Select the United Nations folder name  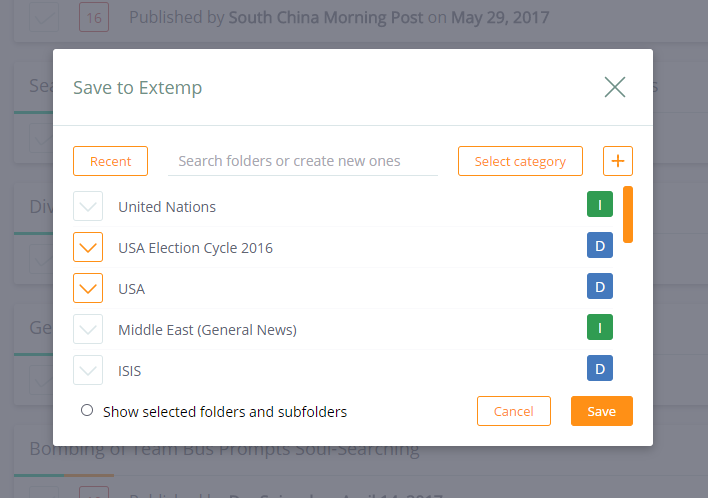tap(167, 207)
